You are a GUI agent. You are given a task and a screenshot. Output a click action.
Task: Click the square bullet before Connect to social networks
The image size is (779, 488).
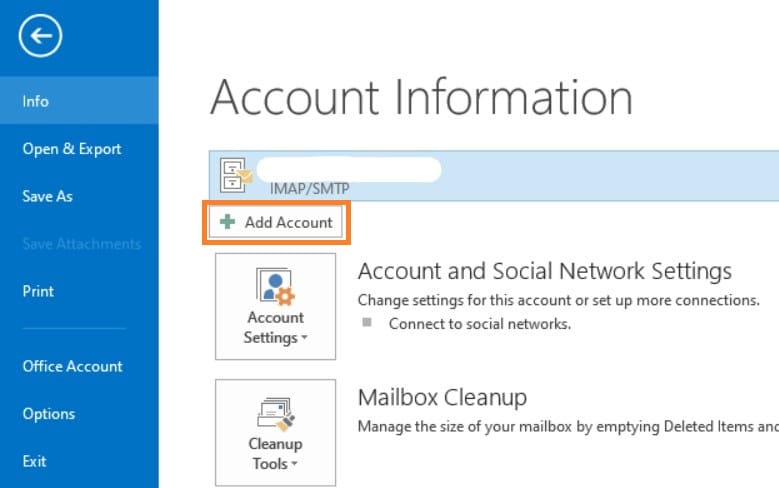pyautogui.click(x=367, y=323)
